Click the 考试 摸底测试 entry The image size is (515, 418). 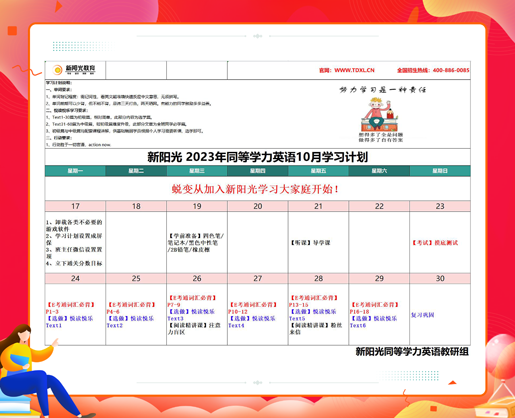[435, 243]
